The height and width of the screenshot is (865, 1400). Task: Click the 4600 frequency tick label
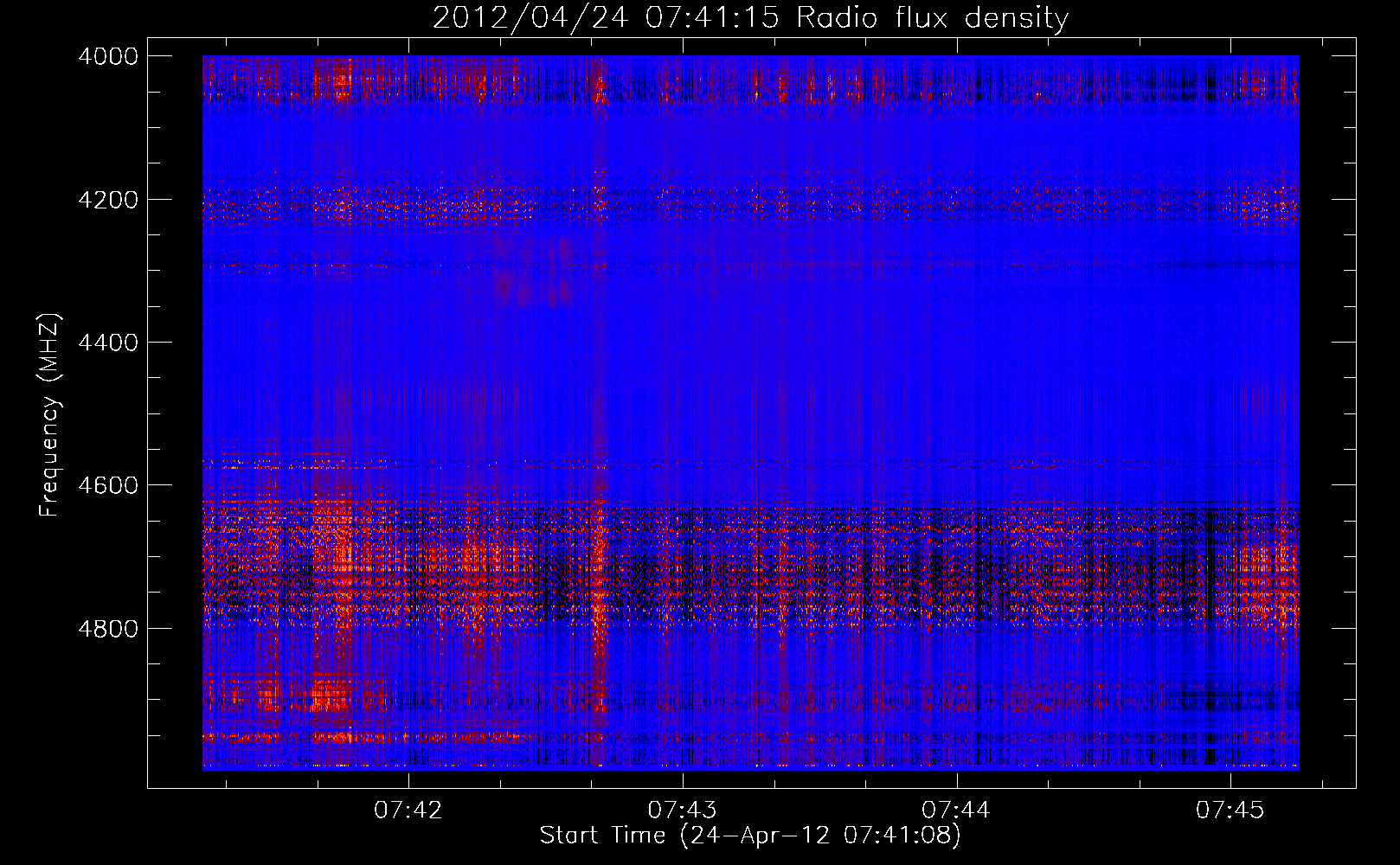pos(108,485)
